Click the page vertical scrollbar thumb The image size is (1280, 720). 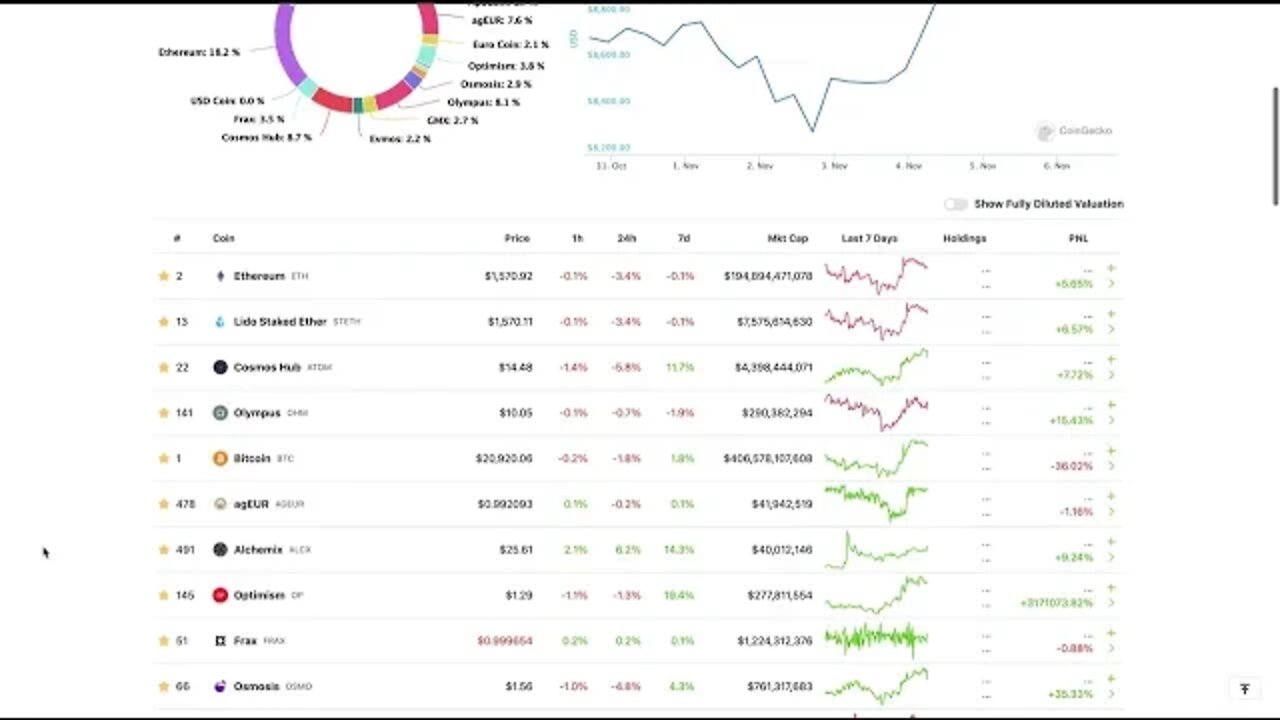click(x=1275, y=146)
